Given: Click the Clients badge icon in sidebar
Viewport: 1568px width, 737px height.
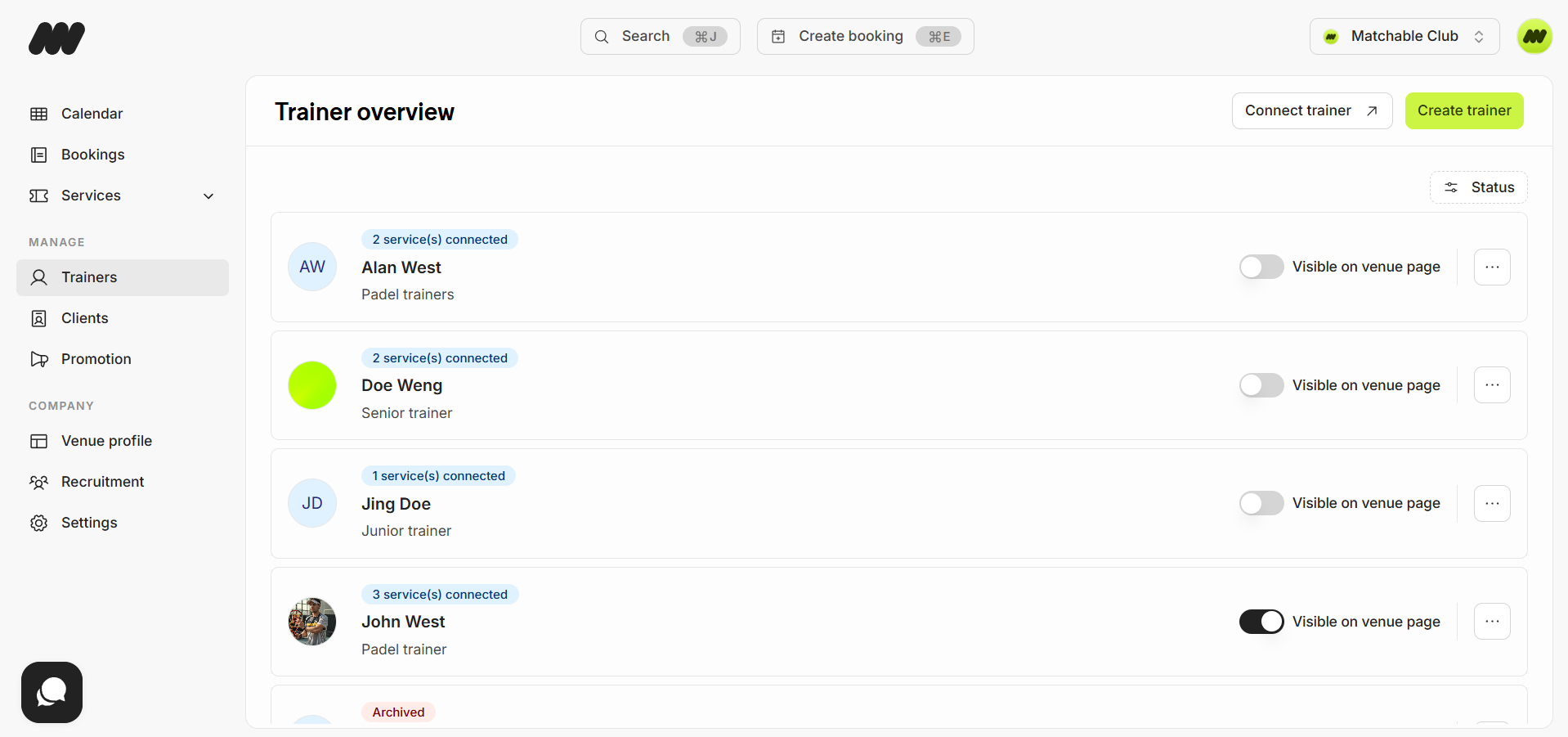Looking at the screenshot, I should click(38, 318).
